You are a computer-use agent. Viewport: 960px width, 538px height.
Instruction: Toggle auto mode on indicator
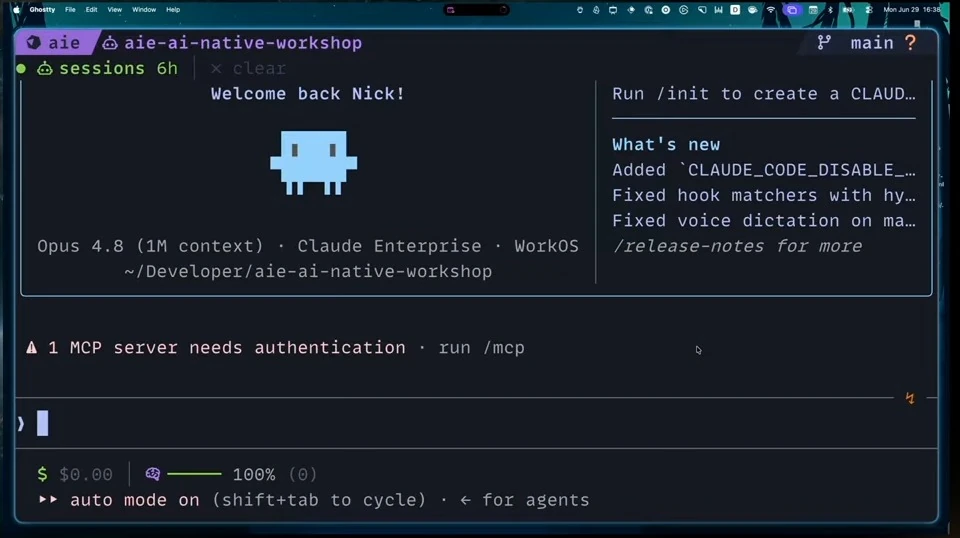pos(135,500)
